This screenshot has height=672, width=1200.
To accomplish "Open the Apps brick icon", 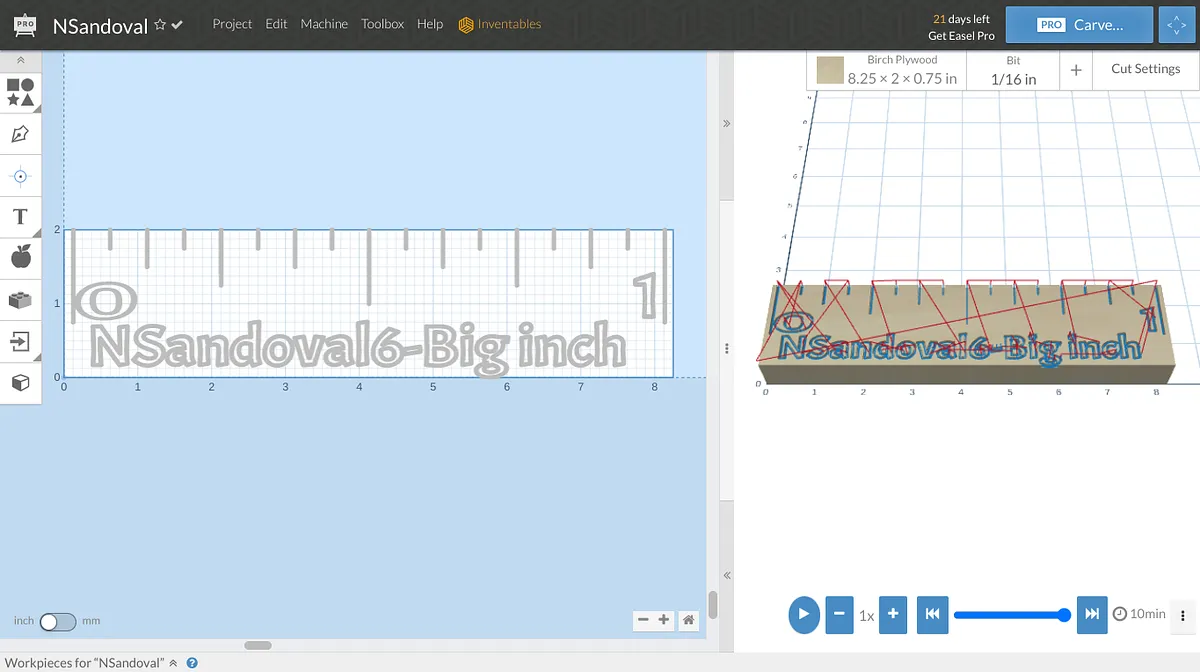I will [20, 300].
